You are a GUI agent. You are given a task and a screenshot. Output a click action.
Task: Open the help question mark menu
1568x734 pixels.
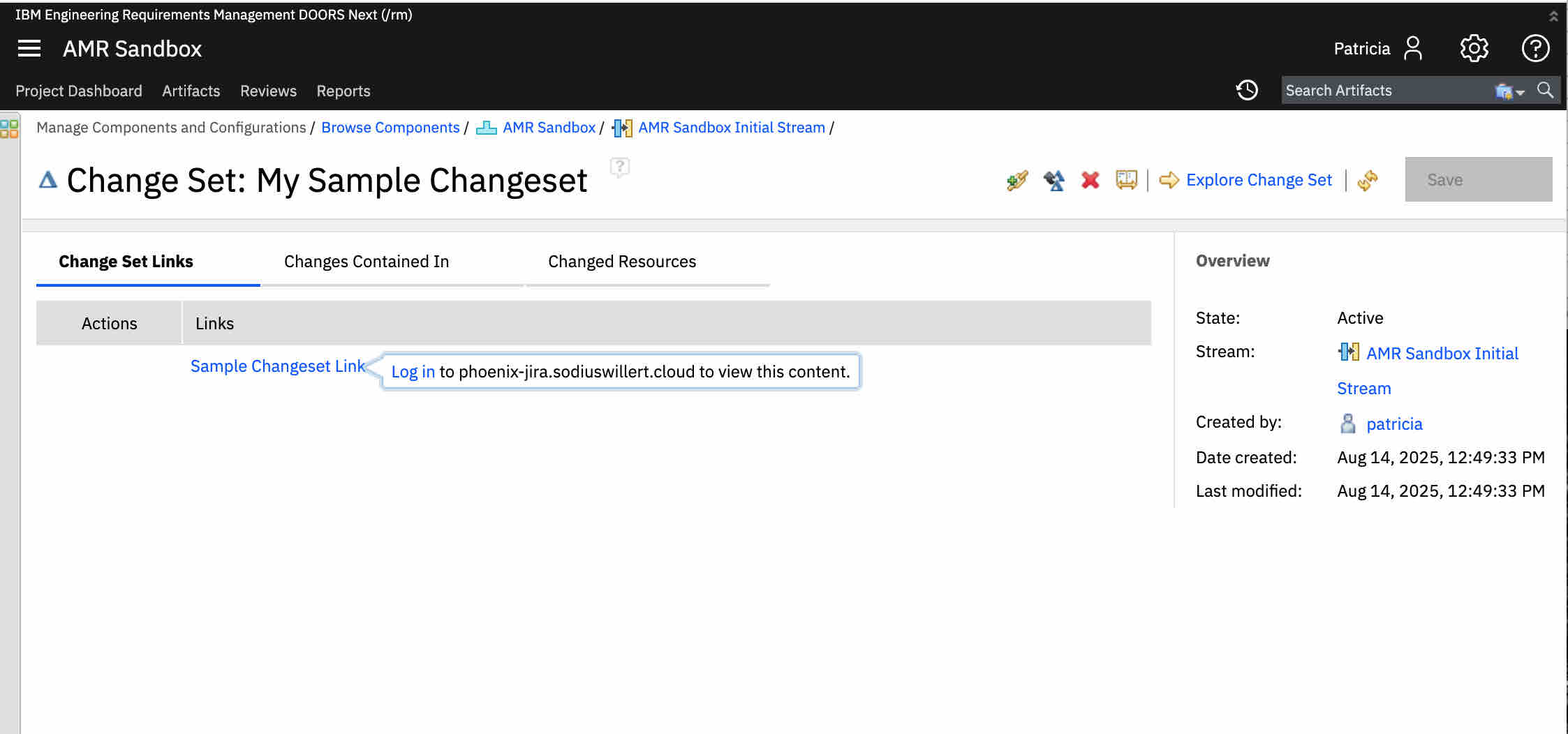click(x=1535, y=49)
